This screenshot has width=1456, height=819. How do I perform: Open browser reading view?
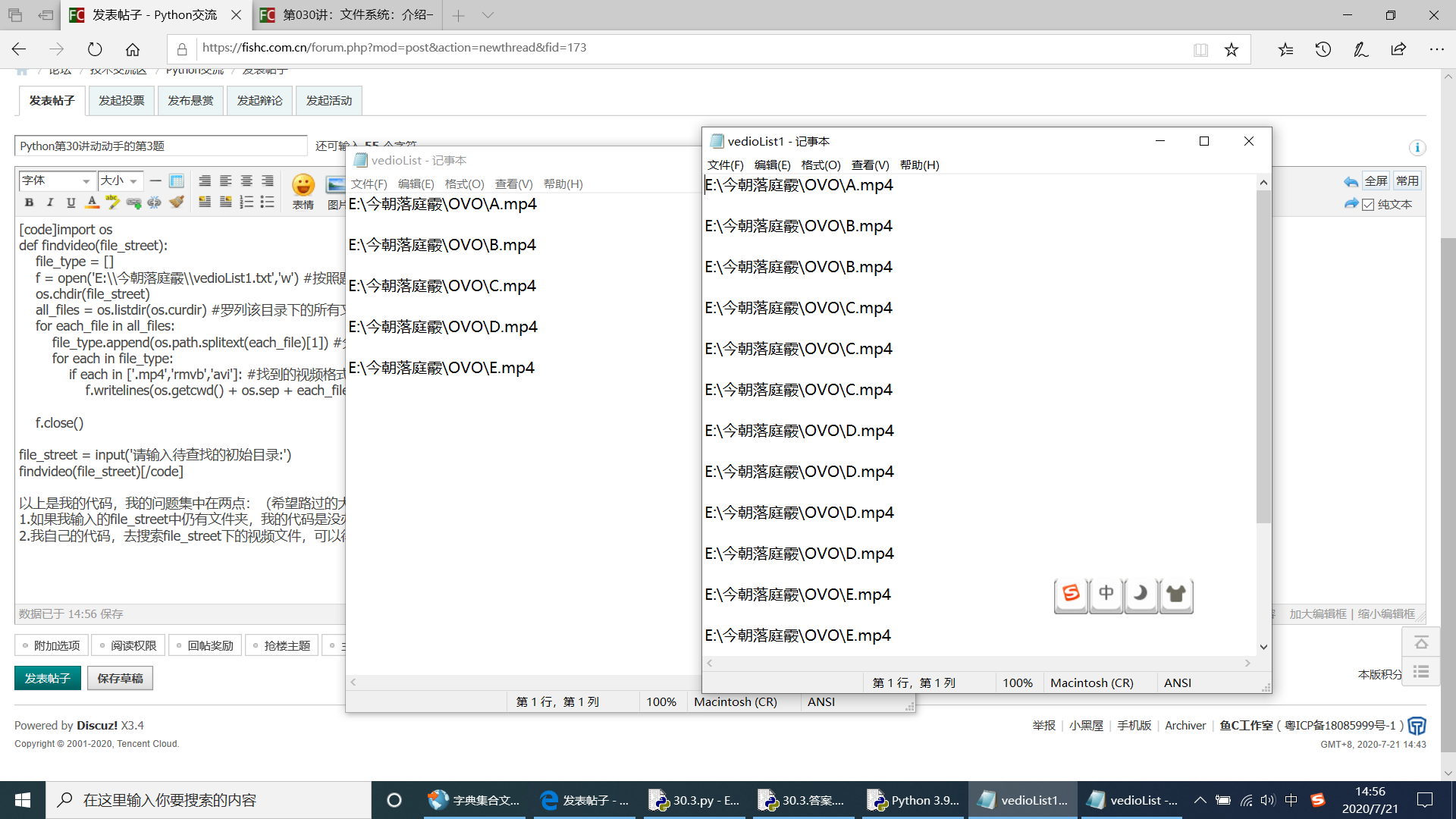pos(1200,49)
